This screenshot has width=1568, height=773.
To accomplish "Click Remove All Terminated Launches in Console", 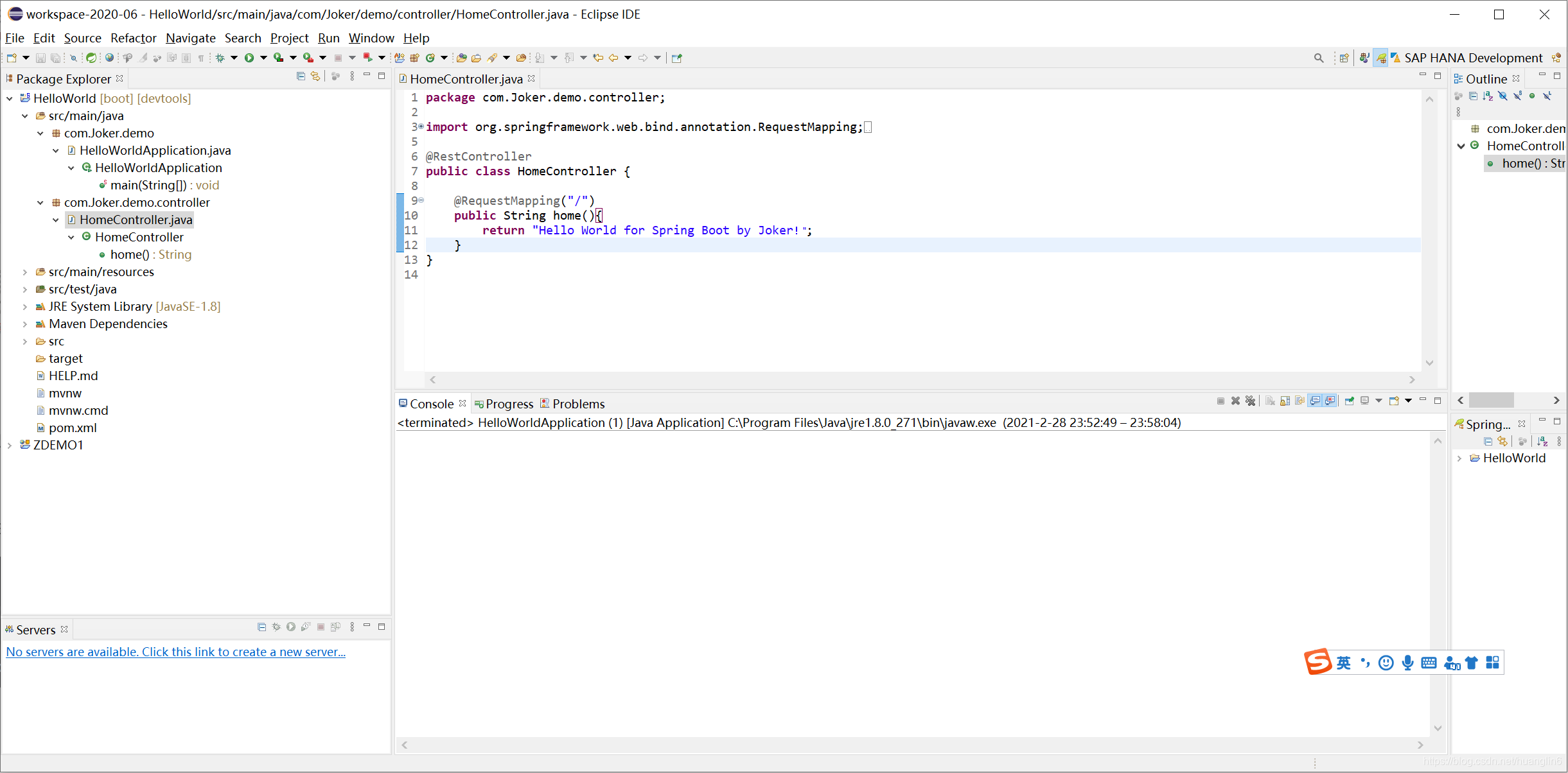I will coord(1250,401).
